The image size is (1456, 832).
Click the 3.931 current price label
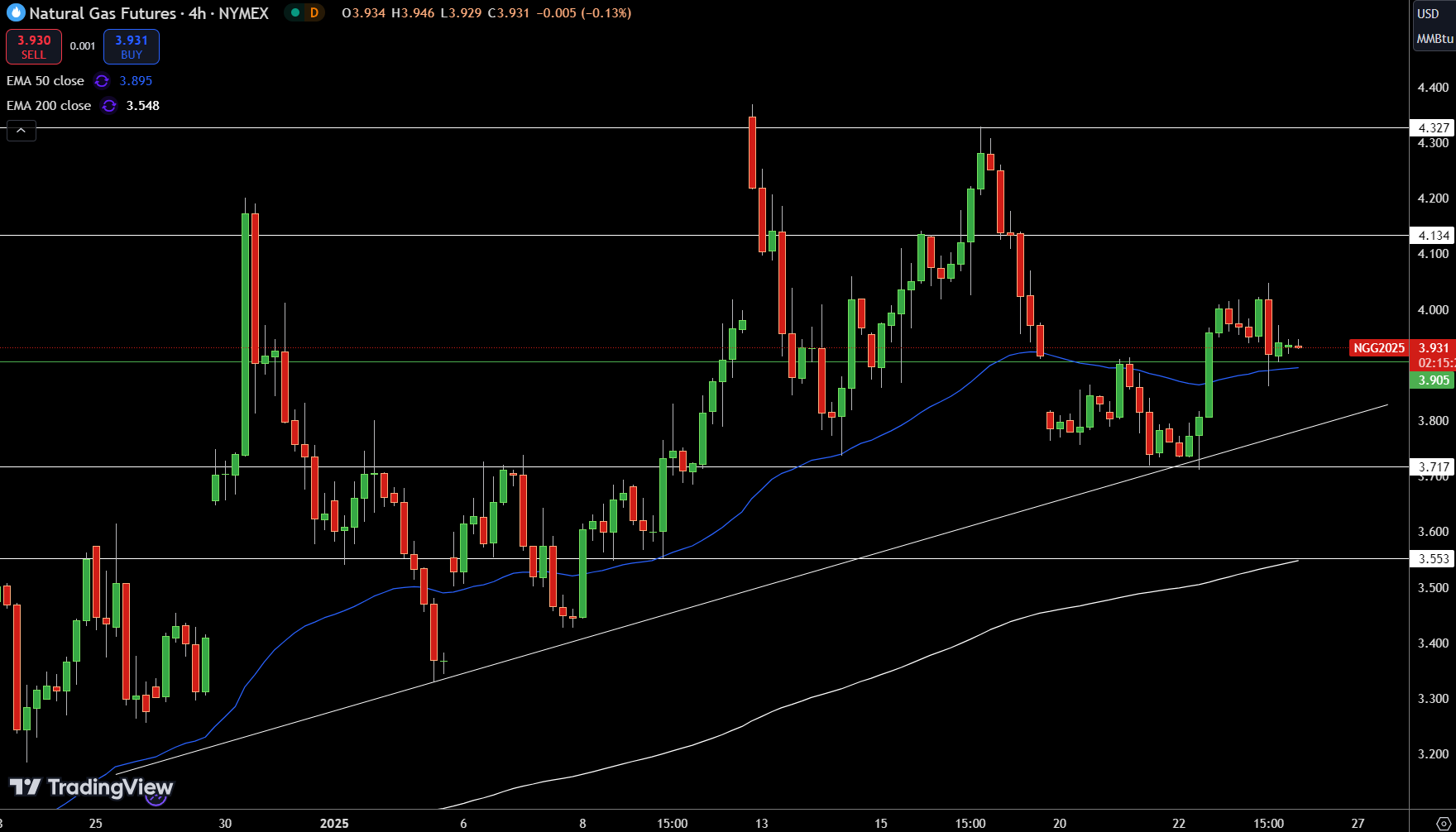pos(1434,348)
